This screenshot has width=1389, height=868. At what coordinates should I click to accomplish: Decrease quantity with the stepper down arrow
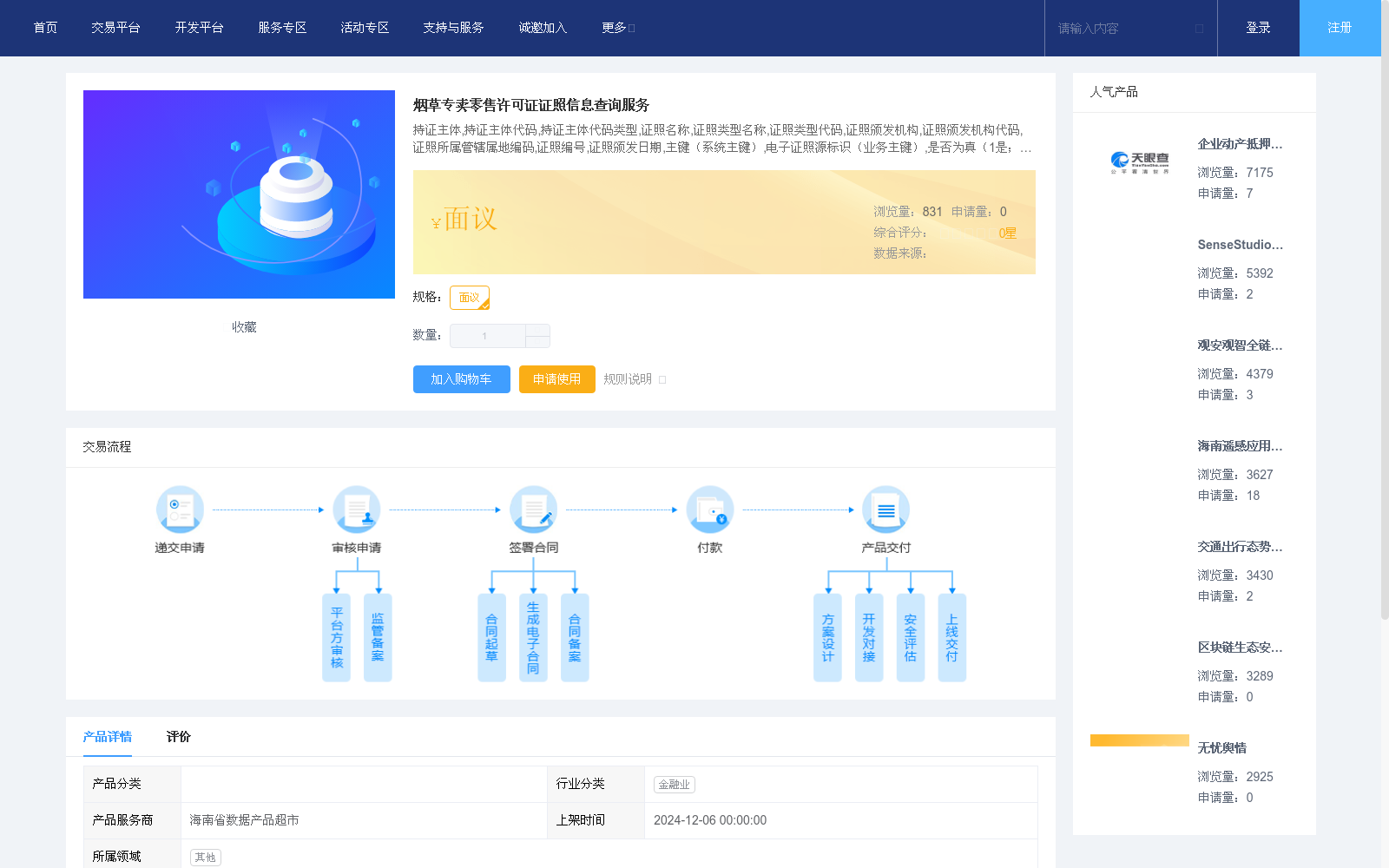[x=538, y=340]
